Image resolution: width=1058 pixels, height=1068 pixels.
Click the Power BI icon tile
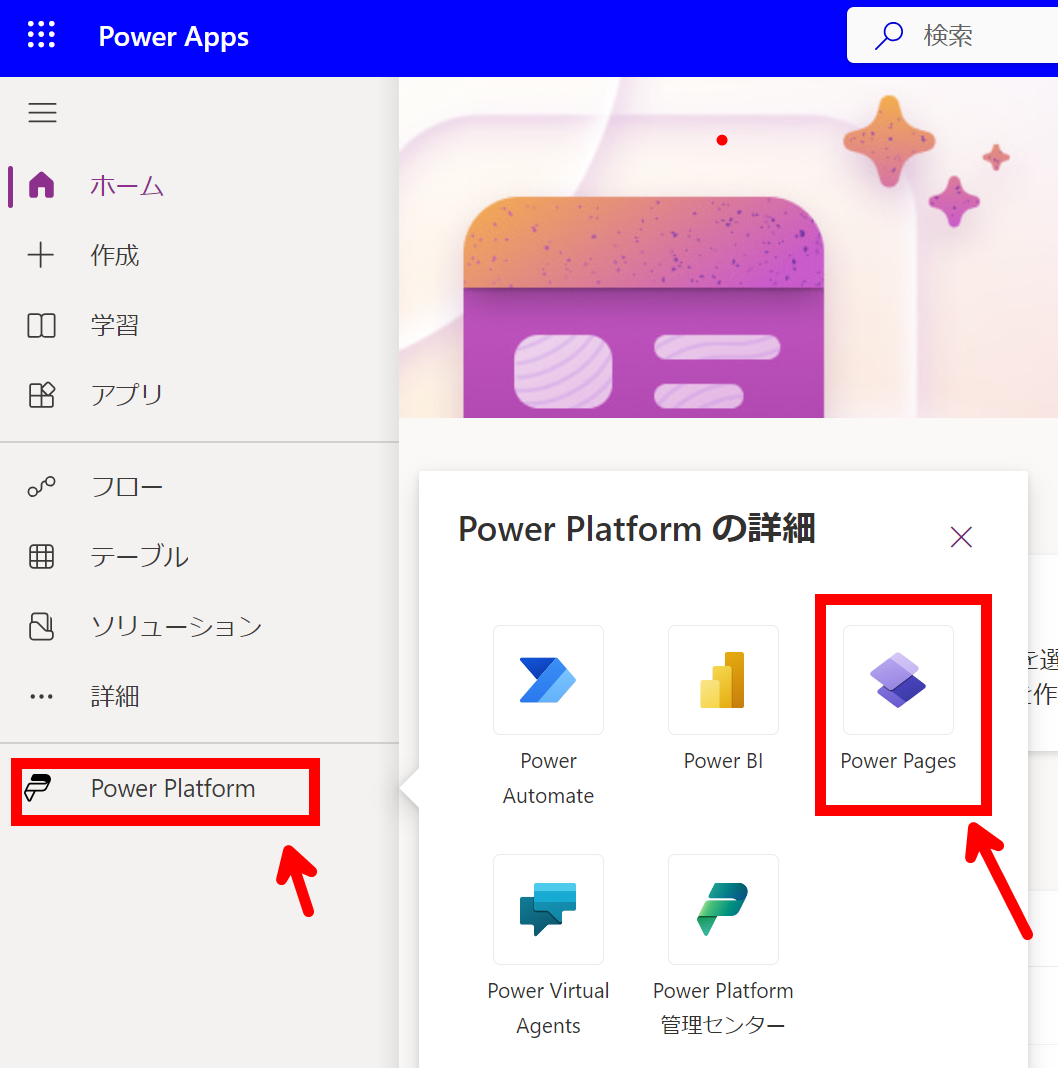tap(724, 680)
